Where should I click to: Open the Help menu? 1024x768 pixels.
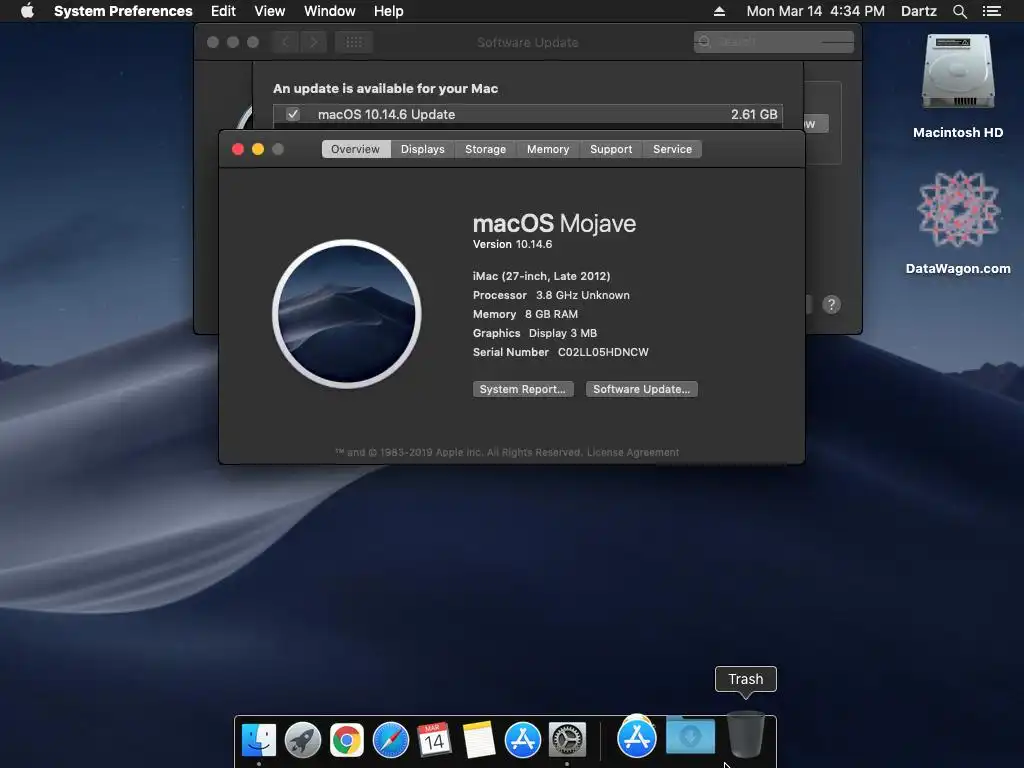(389, 11)
